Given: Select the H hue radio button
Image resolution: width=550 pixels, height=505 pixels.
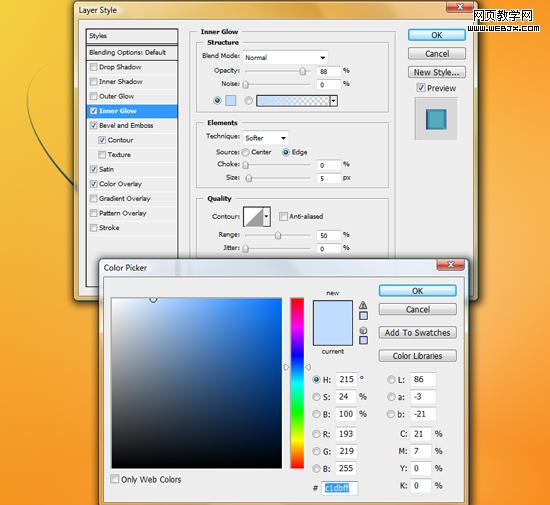Looking at the screenshot, I should [316, 379].
